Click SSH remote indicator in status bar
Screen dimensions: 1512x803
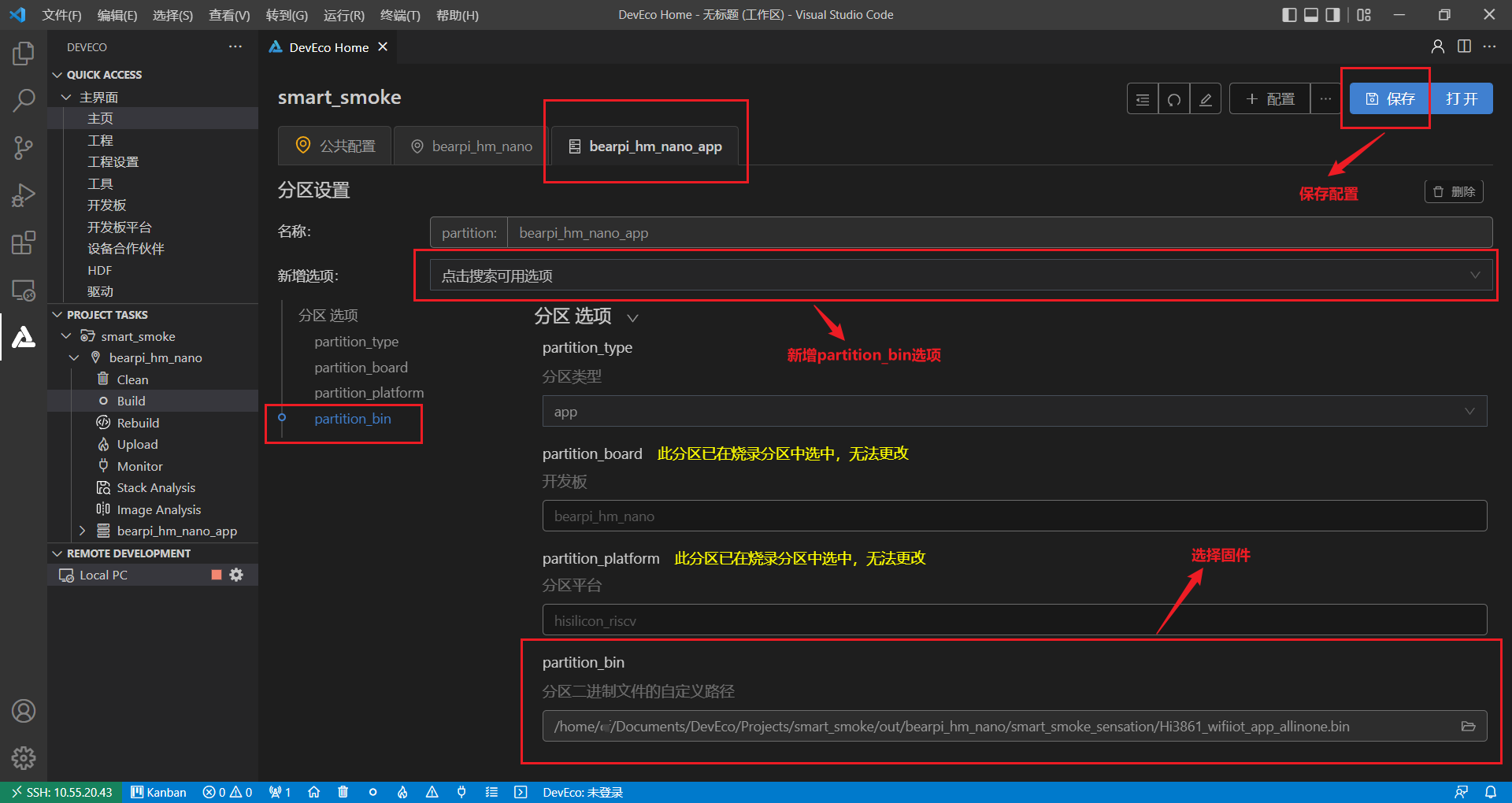pos(61,792)
